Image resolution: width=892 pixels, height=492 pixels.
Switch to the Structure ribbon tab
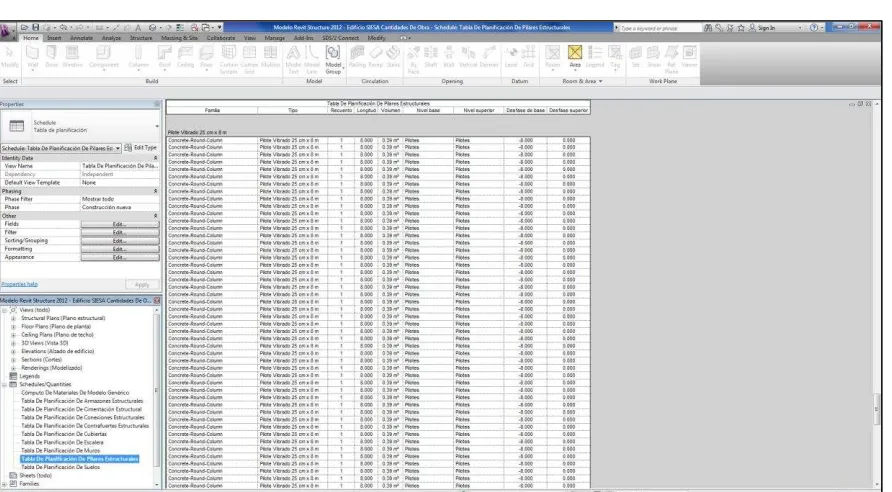tap(141, 38)
